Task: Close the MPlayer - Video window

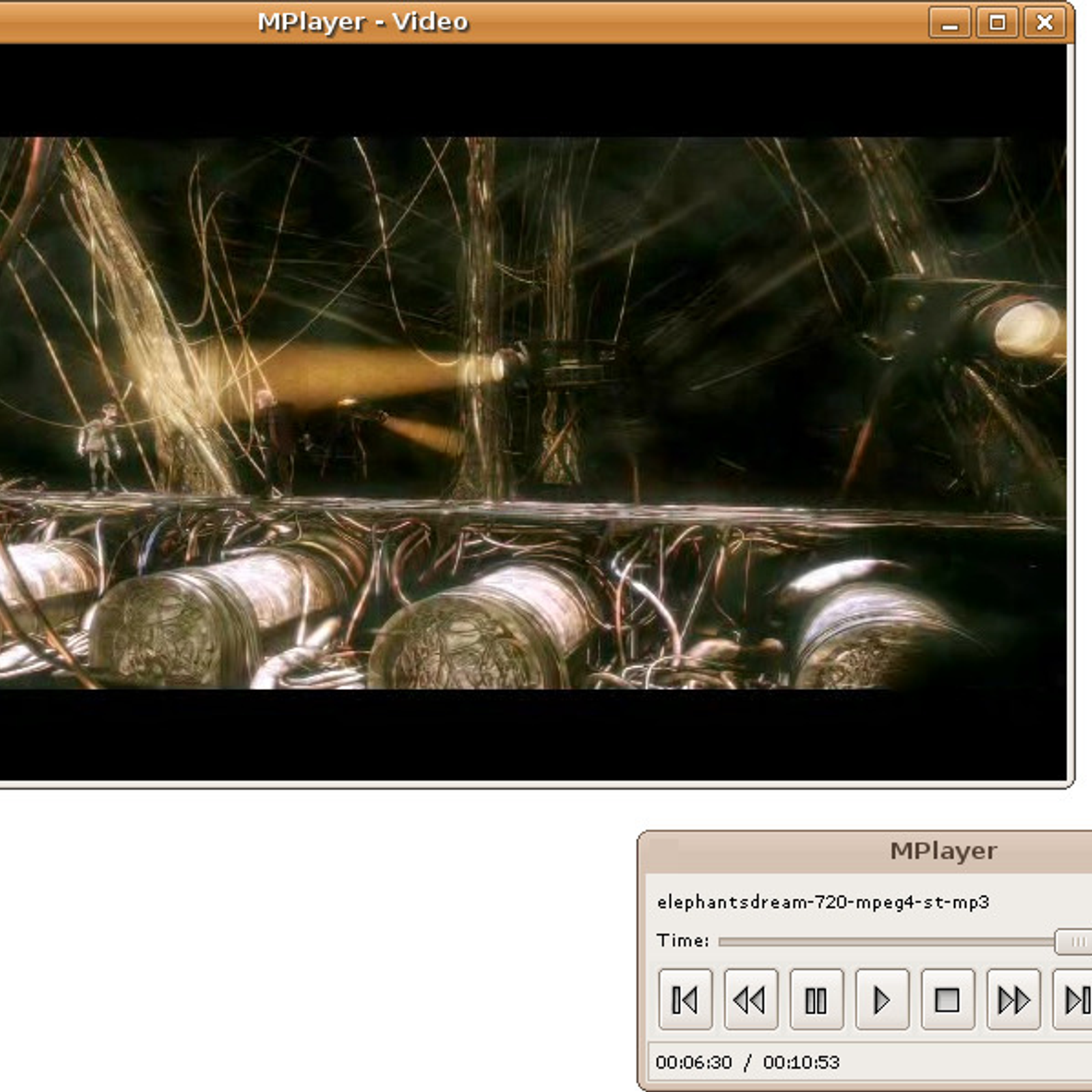Action: coord(1044,24)
